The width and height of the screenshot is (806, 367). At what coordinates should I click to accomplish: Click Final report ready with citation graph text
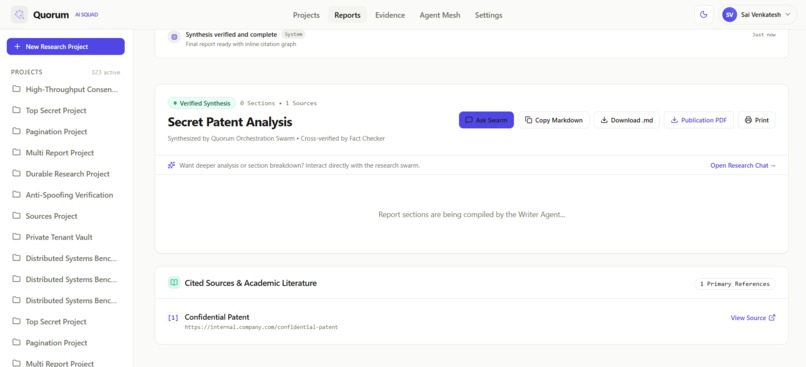point(241,44)
